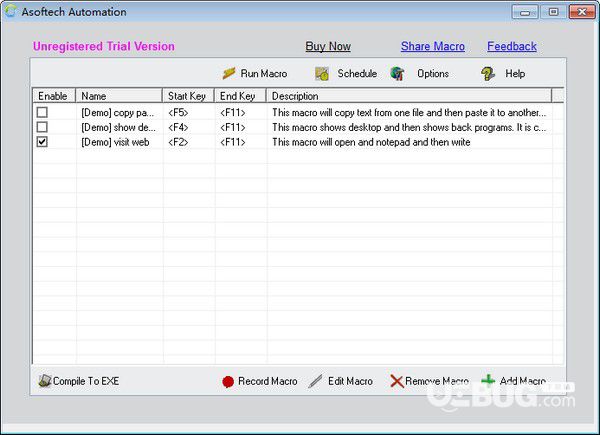Screen dimensions: 600x435
Task: Click the Options globe icon
Action: click(x=397, y=73)
